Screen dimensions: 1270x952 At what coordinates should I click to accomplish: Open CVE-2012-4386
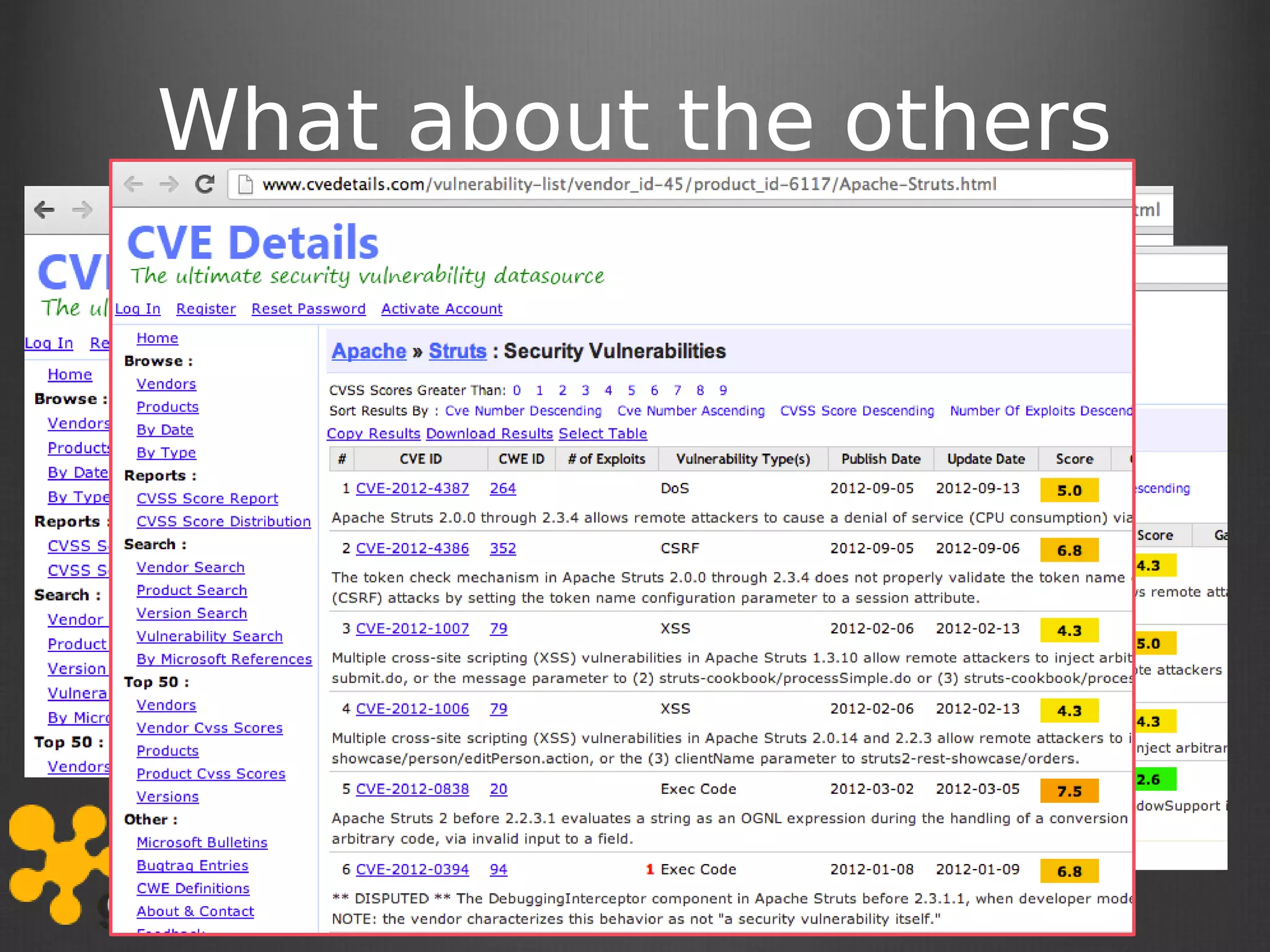coord(412,549)
